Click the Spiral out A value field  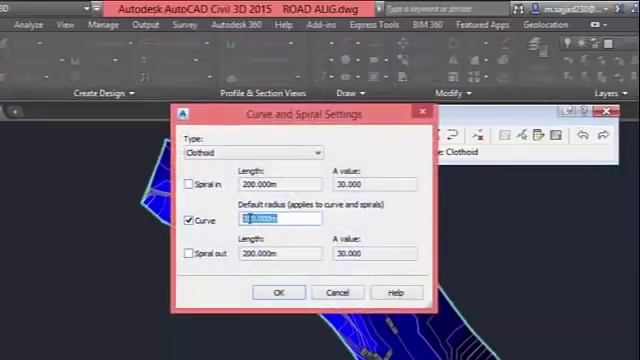pyautogui.click(x=375, y=253)
